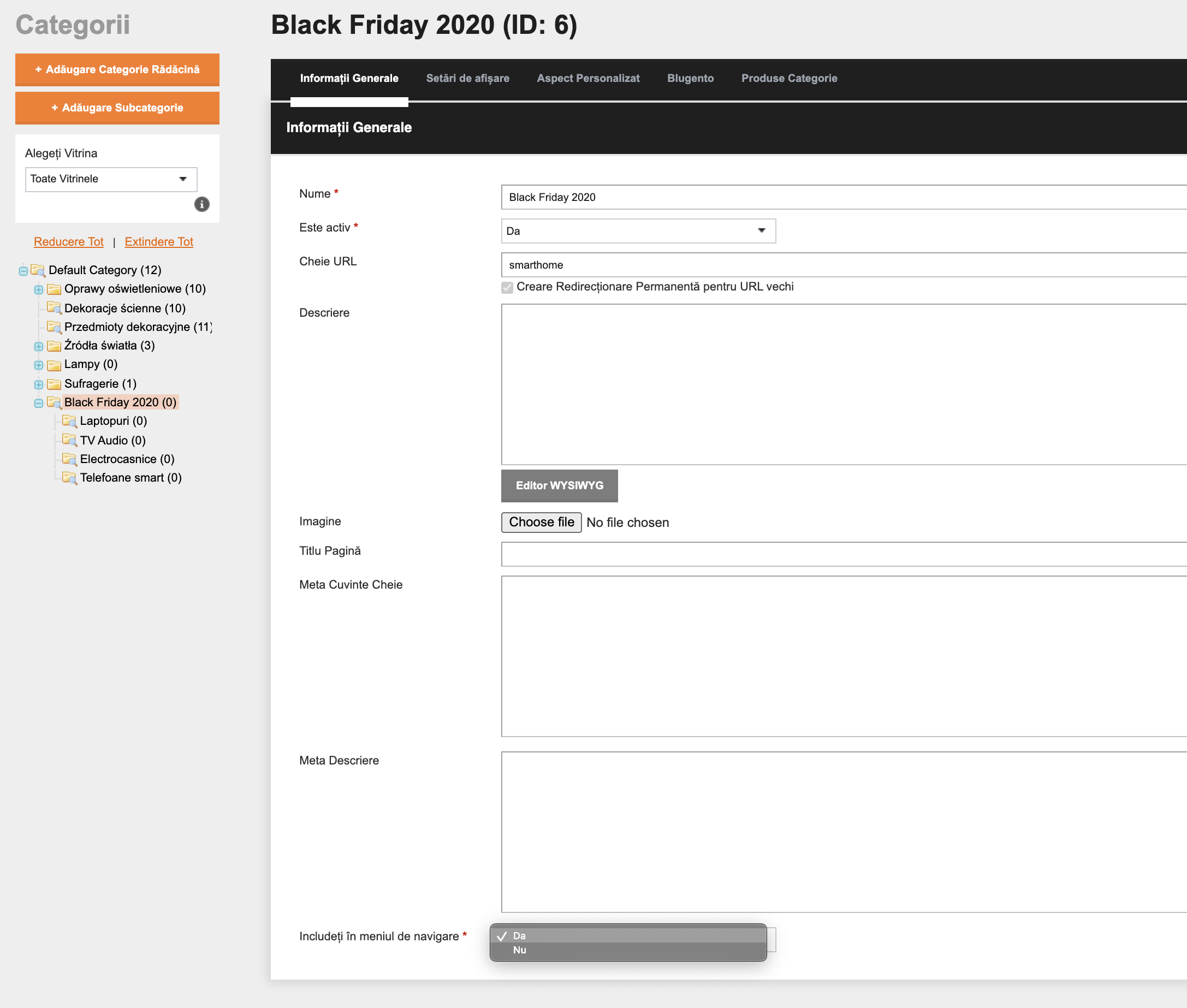Click the Przedmioty dekoracyjne folder icon
Viewport: 1187px width, 1008px height.
pos(54,327)
